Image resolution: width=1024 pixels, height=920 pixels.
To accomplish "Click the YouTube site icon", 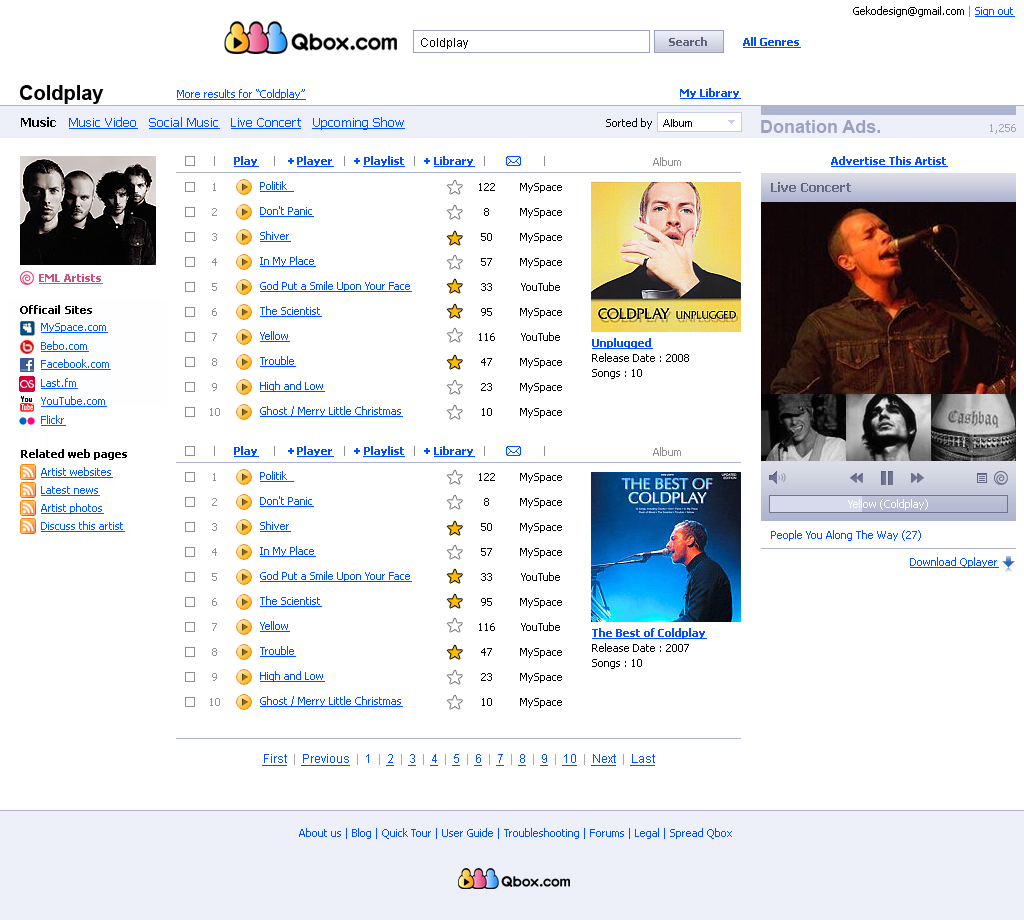I will click(27, 403).
